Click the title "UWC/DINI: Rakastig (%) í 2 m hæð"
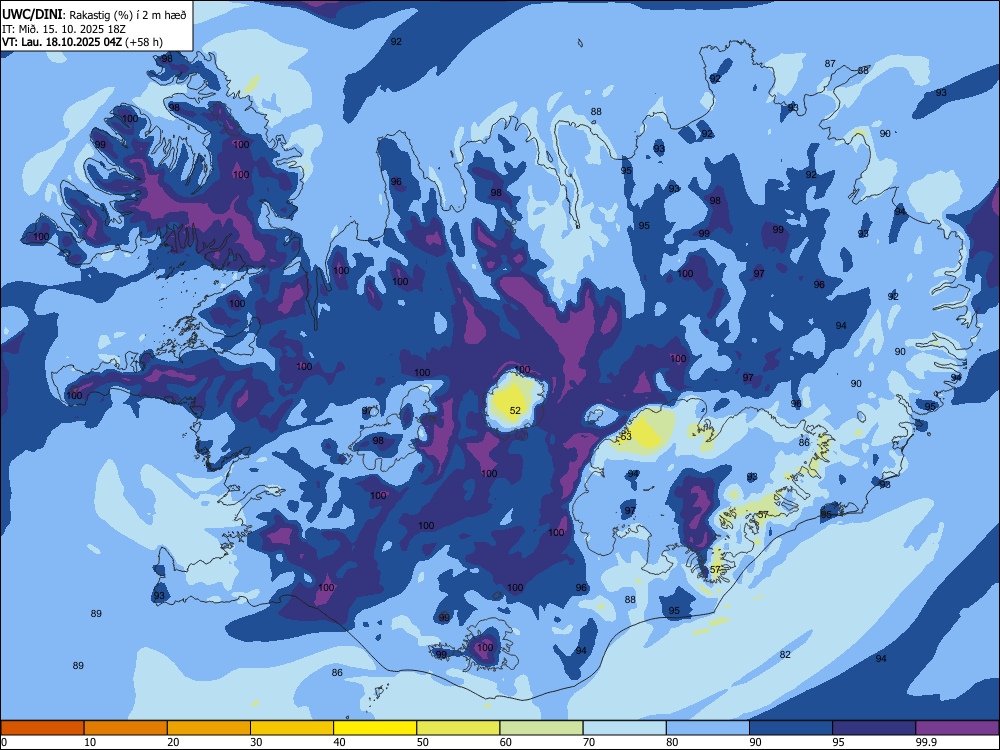The height and width of the screenshot is (750, 1000). click(94, 14)
